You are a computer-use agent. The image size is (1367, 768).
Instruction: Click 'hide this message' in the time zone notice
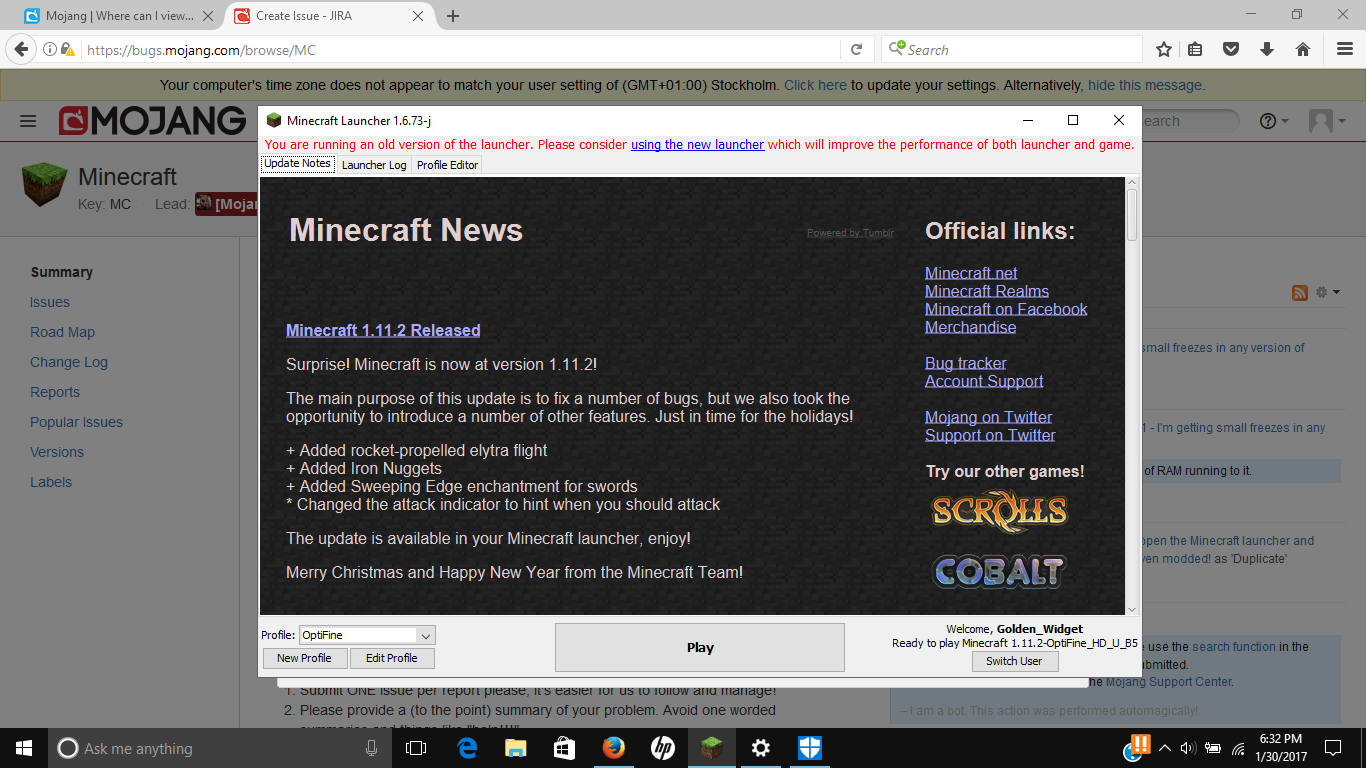[x=1145, y=85]
